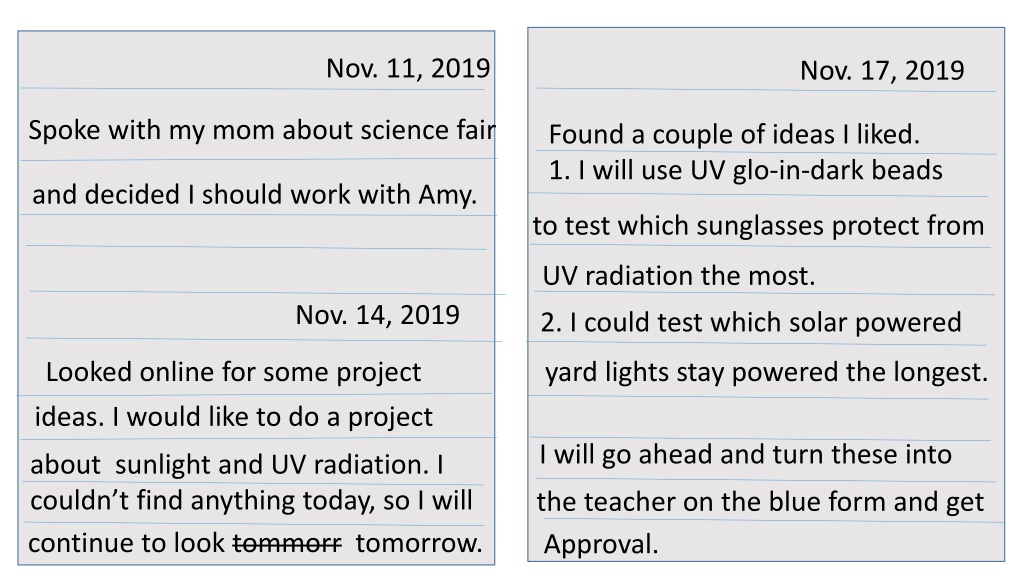Click the struck-through word 'tommorr'

[x=287, y=543]
